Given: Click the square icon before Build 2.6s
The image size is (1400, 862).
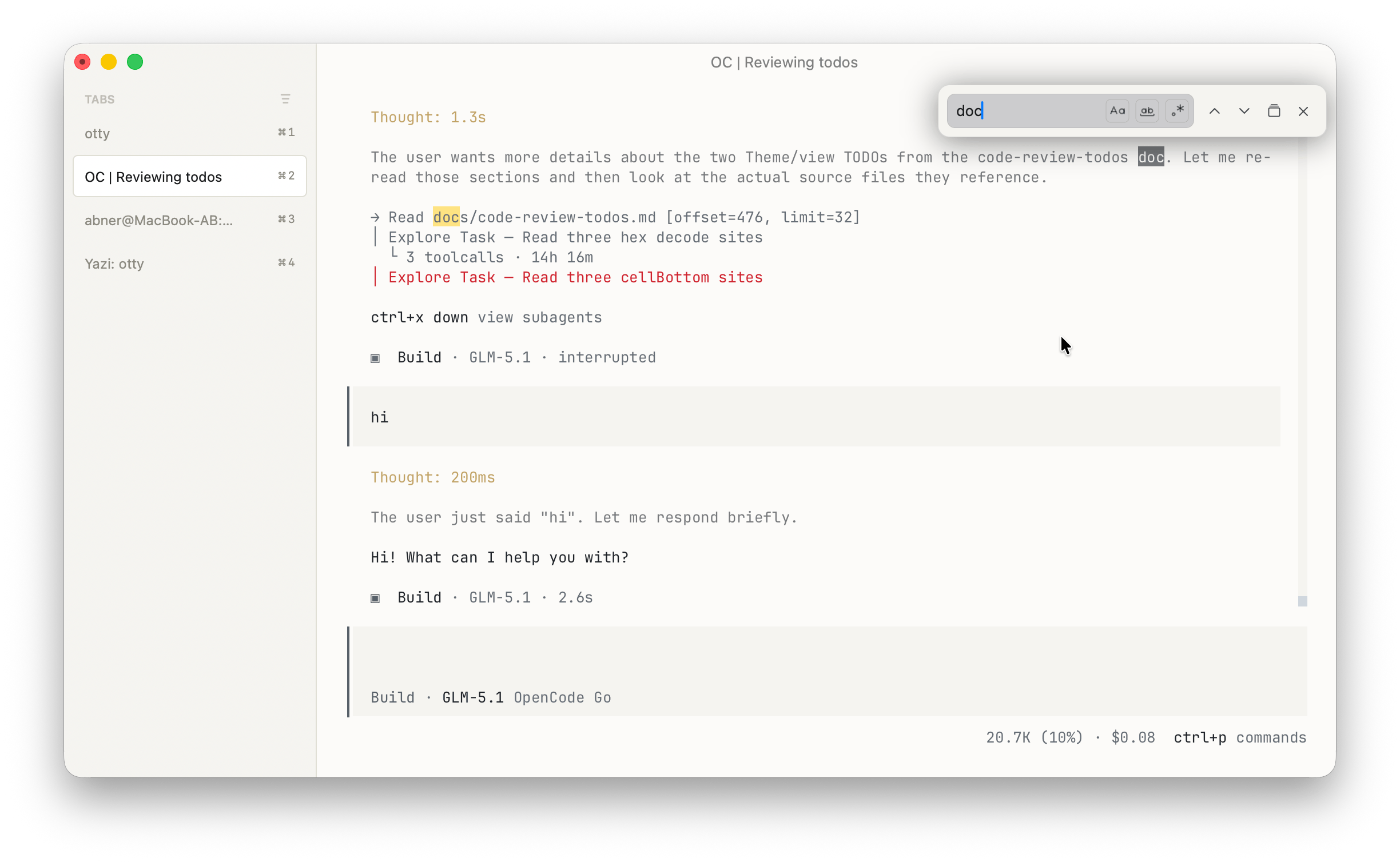Looking at the screenshot, I should [375, 598].
